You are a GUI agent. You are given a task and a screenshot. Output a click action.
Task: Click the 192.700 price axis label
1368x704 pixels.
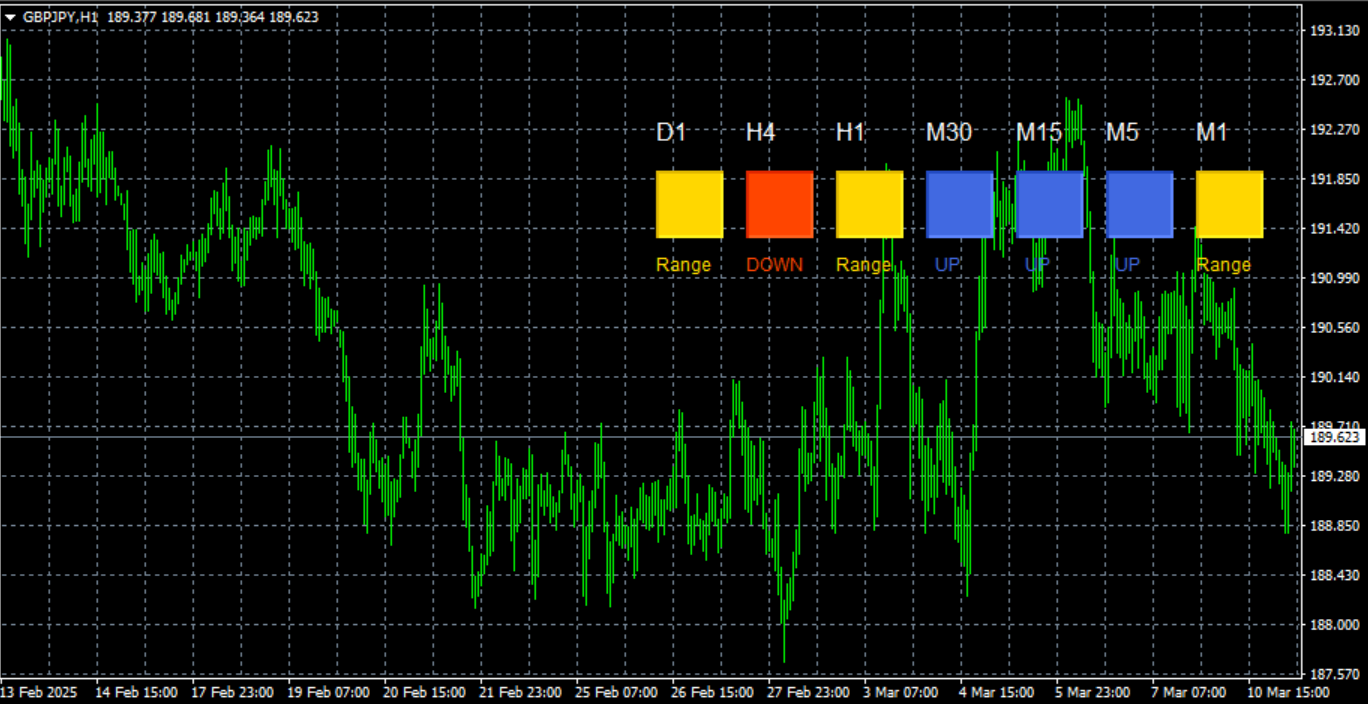[x=1334, y=80]
